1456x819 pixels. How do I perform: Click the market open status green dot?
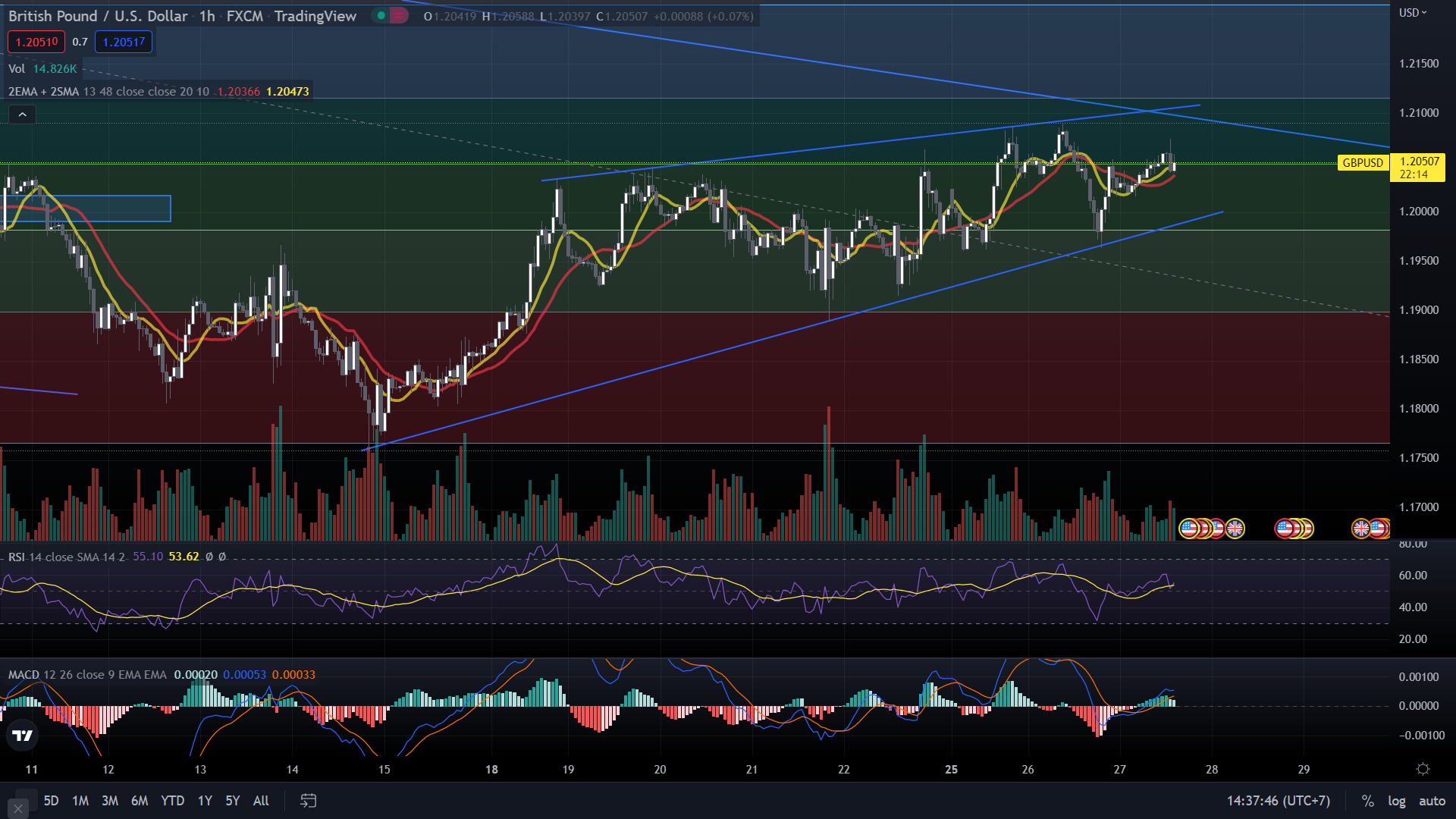click(x=381, y=16)
